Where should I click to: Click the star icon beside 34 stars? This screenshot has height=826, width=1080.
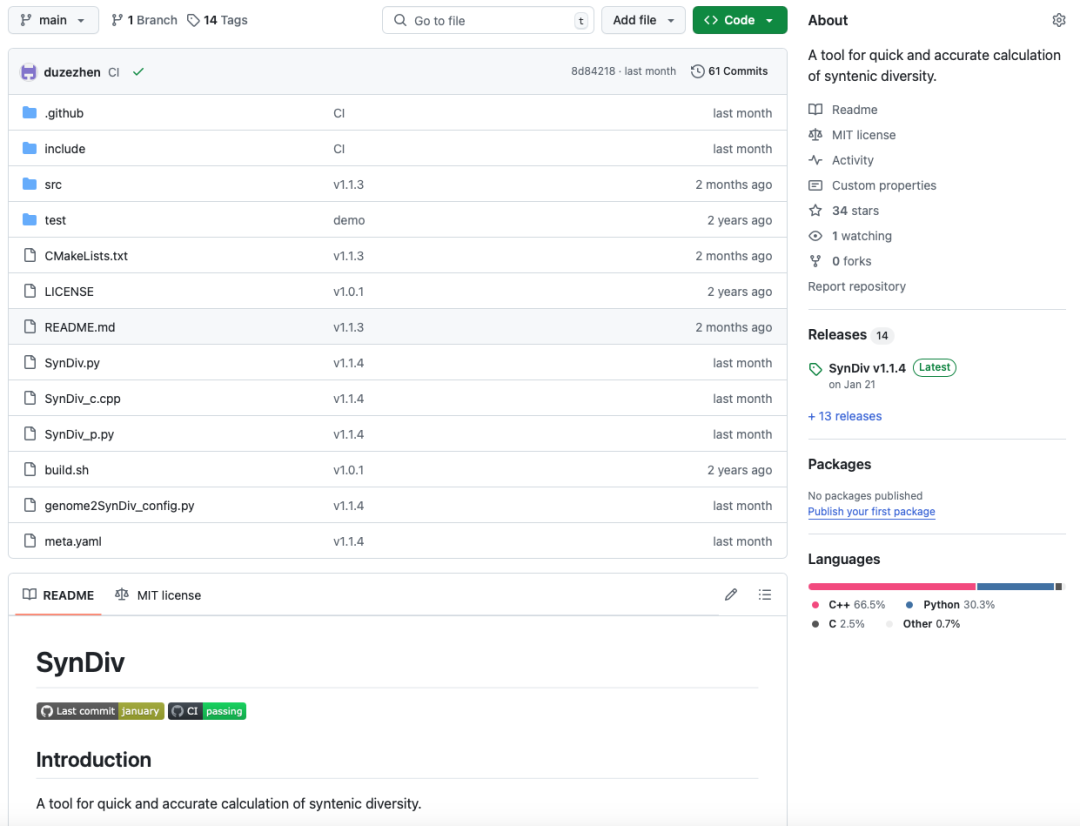click(x=815, y=211)
